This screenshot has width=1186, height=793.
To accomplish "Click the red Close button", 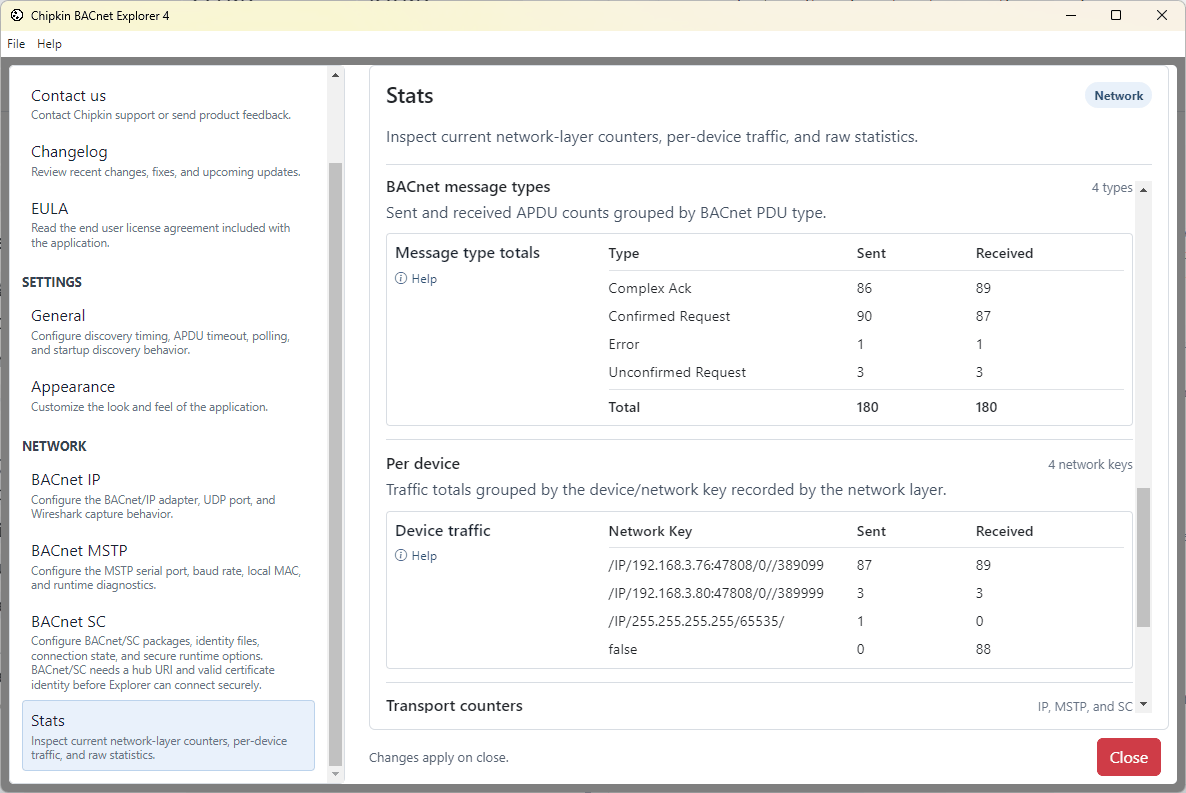I will pos(1129,757).
